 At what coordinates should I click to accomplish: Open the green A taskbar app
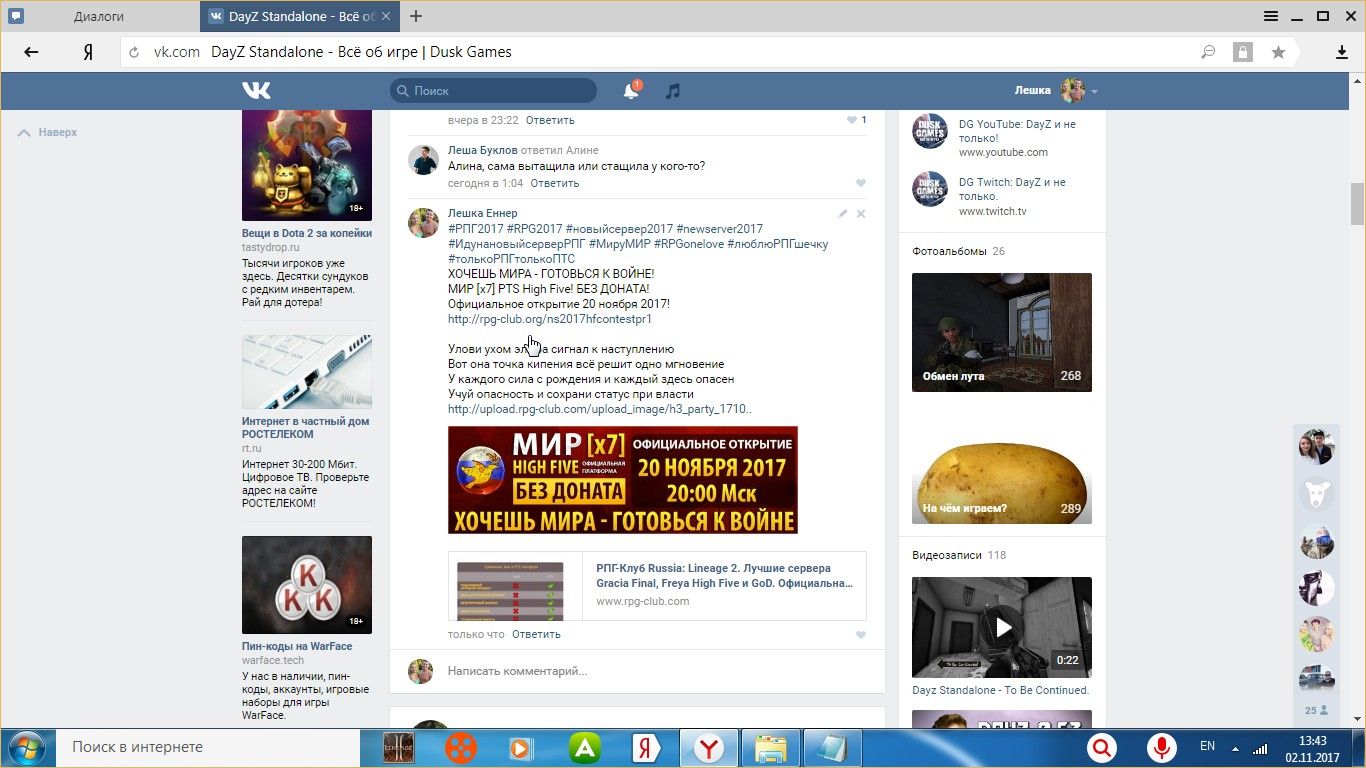(585, 747)
